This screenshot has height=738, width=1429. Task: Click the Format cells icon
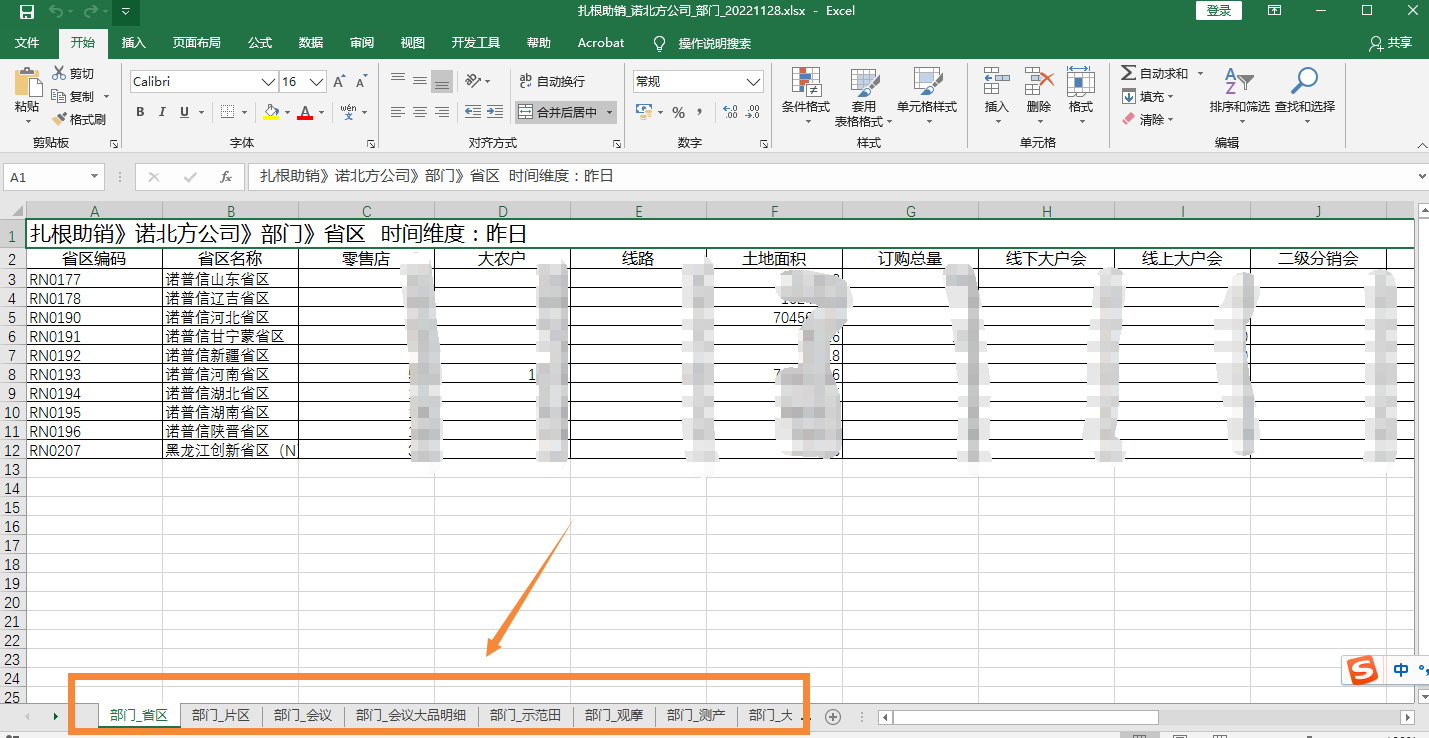point(1080,82)
